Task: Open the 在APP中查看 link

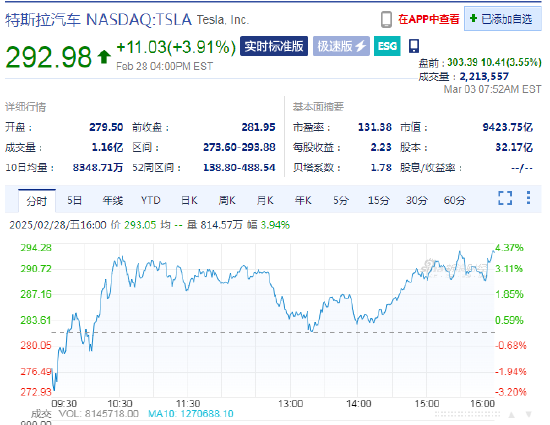Action: (429, 19)
